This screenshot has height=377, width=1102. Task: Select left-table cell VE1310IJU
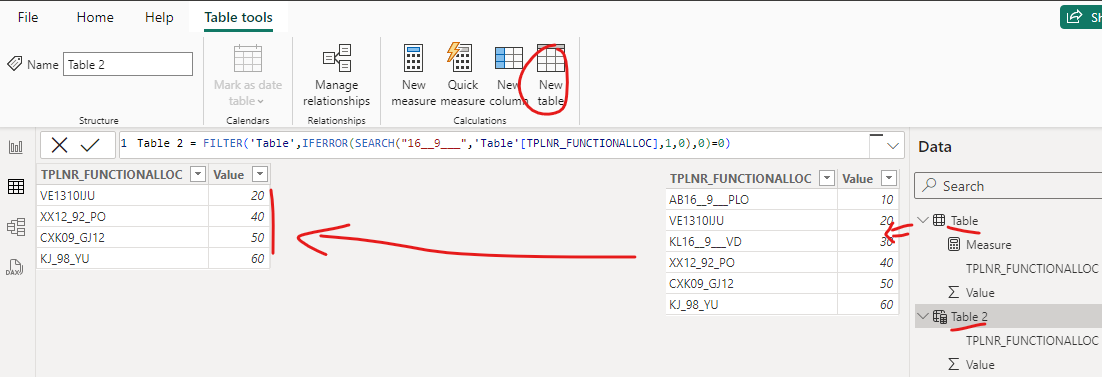(x=122, y=196)
